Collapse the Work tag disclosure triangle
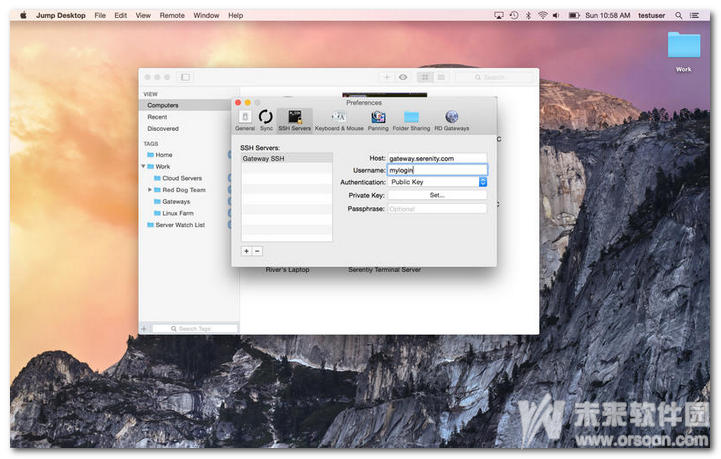The height and width of the screenshot is (459, 721). pos(143,166)
